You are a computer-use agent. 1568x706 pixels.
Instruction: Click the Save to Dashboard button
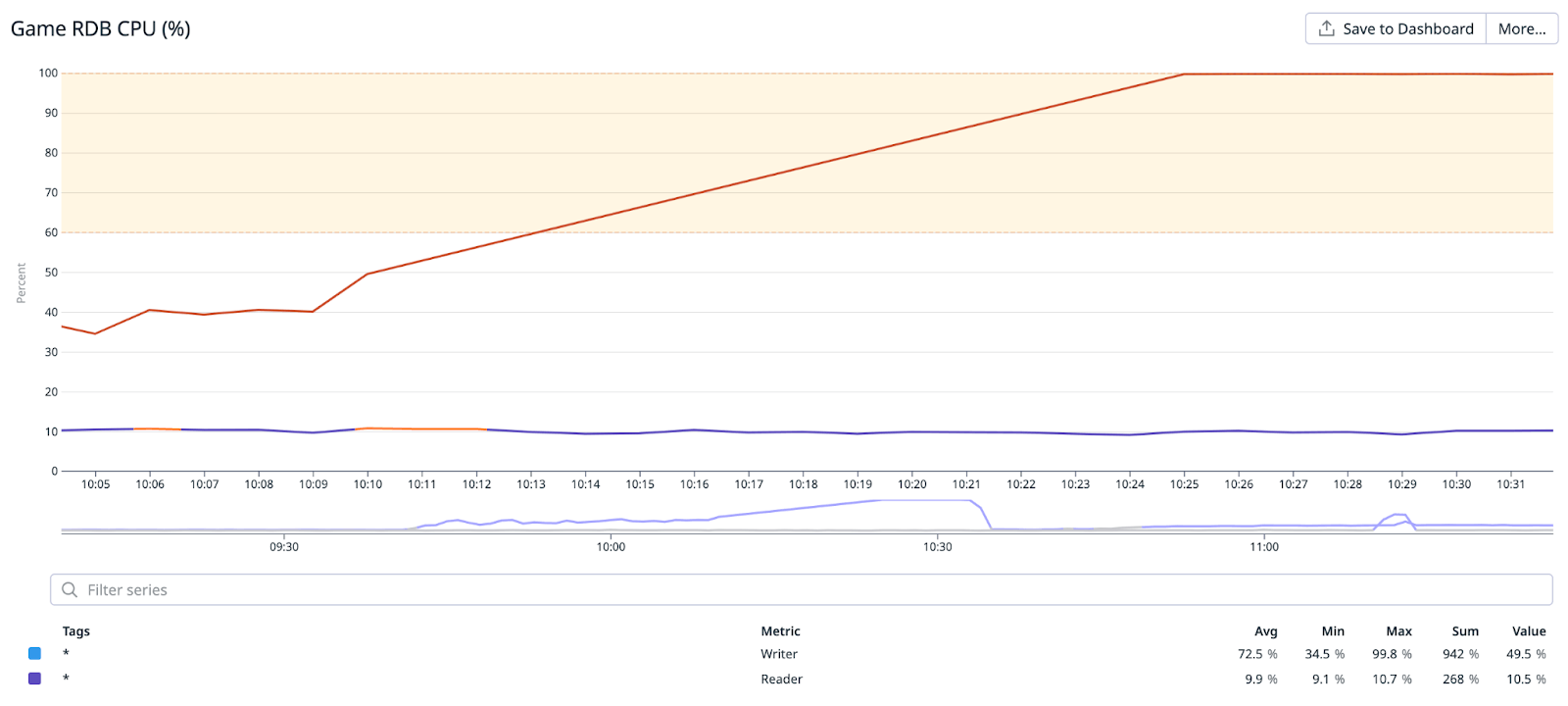[x=1396, y=28]
